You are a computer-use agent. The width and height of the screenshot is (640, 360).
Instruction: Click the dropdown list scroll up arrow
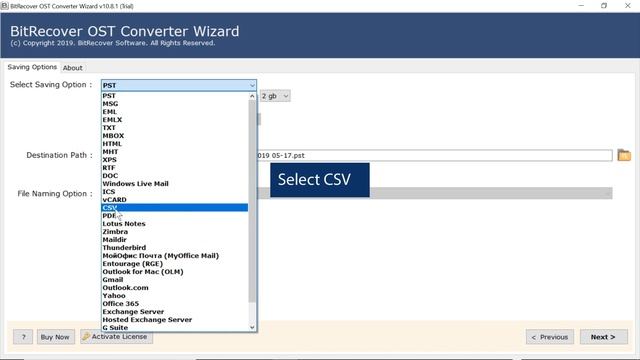point(252,96)
